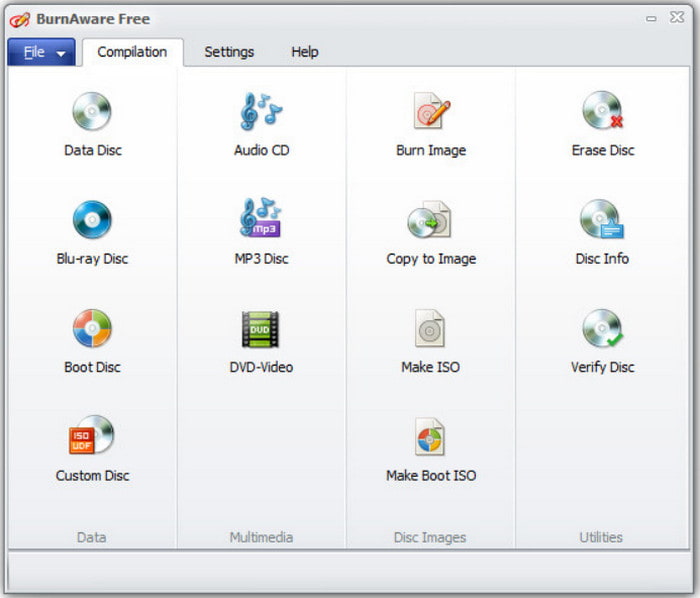Screen dimensions: 700x598
Task: Open the DVD-Video filmstrip icon
Action: (260, 329)
